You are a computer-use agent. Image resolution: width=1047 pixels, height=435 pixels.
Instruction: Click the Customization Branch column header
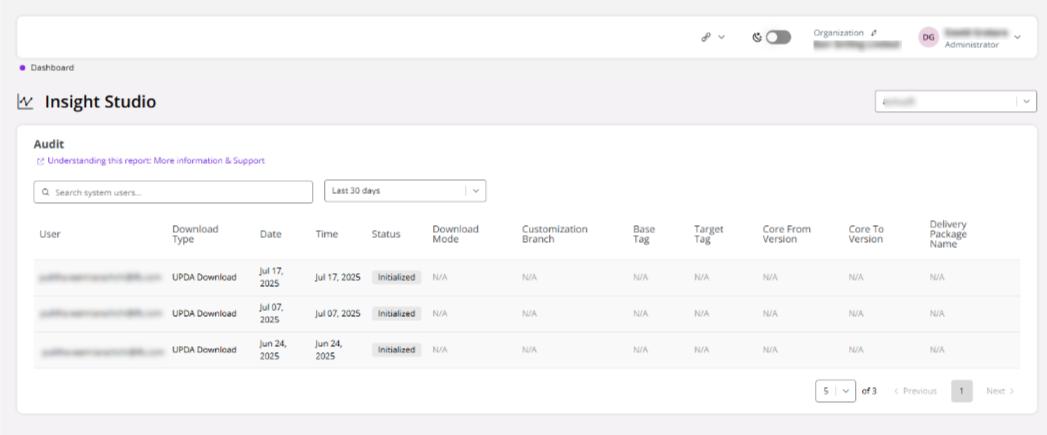[555, 234]
